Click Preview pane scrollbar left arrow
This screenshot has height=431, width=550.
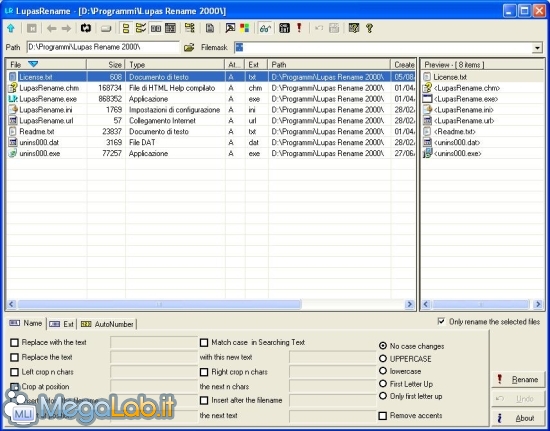point(426,304)
